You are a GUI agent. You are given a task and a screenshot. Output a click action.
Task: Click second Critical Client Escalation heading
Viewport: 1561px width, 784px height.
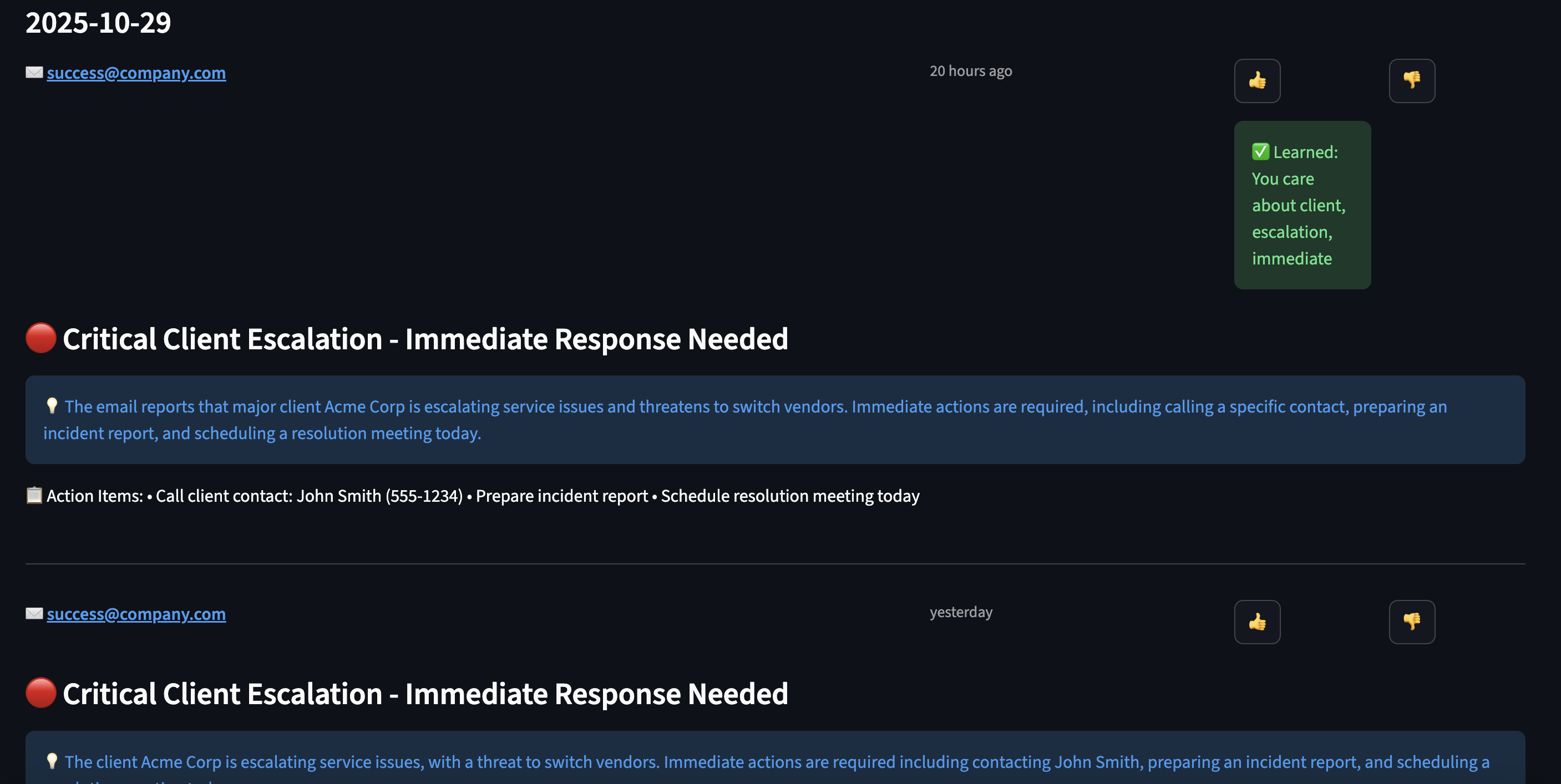pos(425,694)
